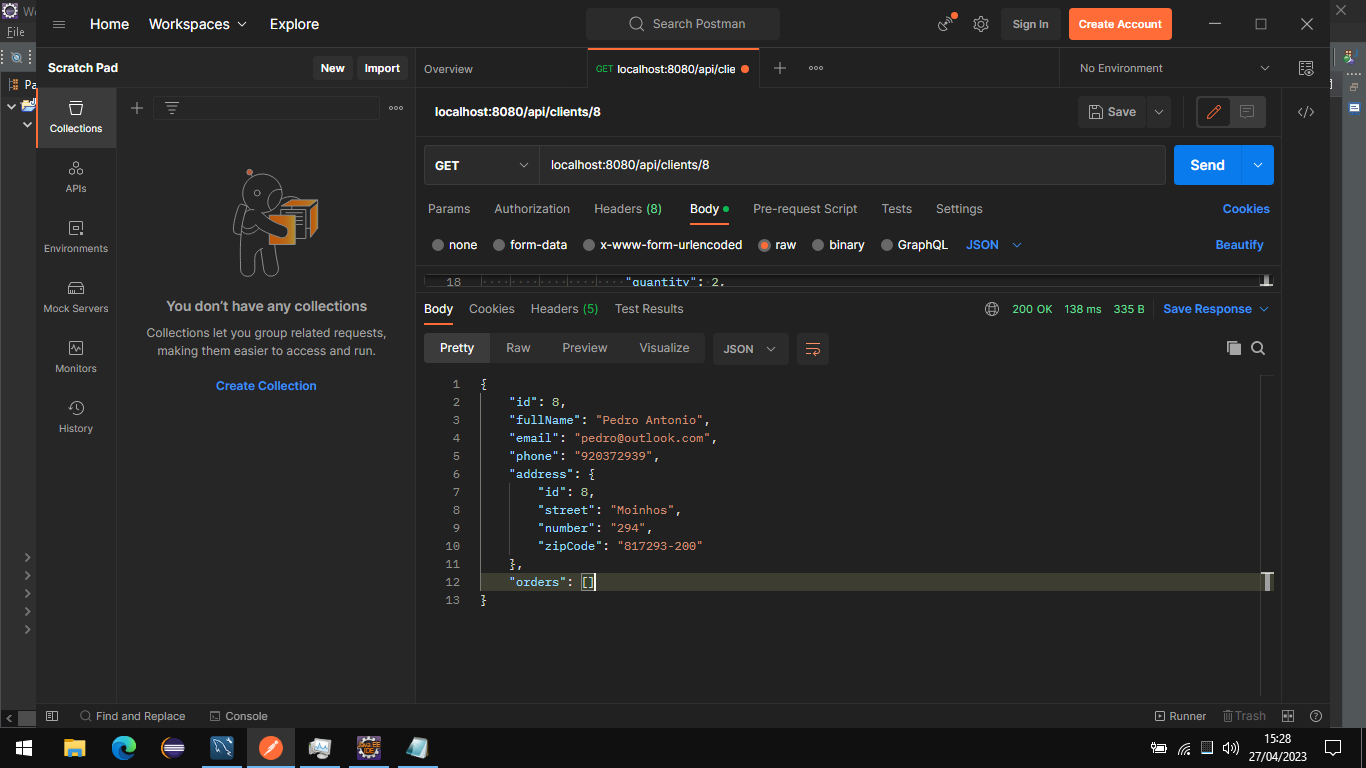Viewport: 1366px width, 768px height.
Task: Switch to response Cookies tab
Action: click(492, 309)
